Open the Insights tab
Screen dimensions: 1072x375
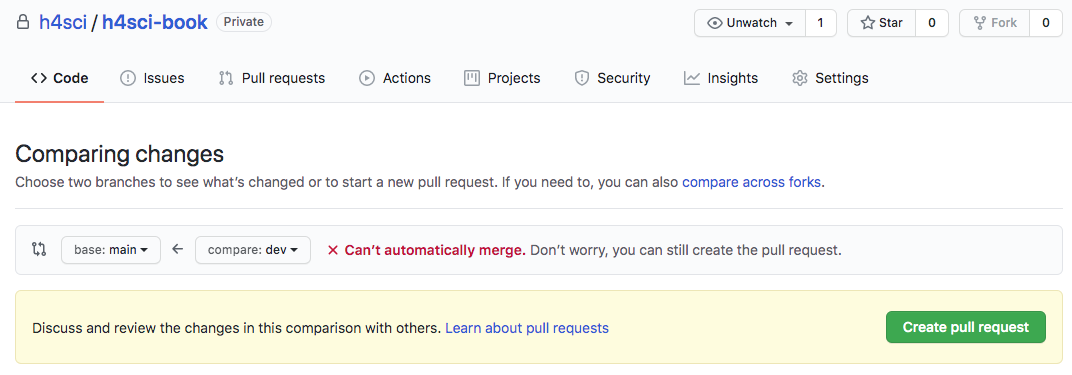pos(721,78)
